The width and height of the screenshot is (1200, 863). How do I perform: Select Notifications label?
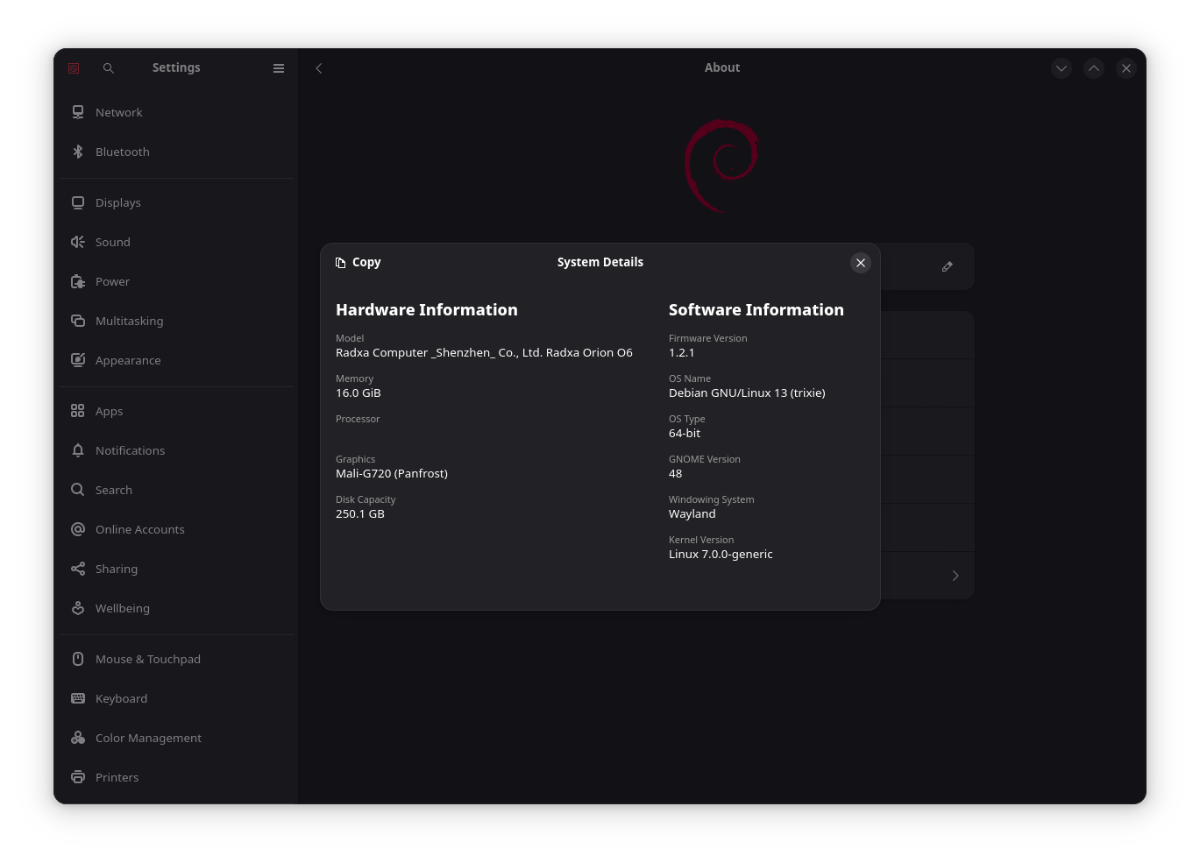130,450
